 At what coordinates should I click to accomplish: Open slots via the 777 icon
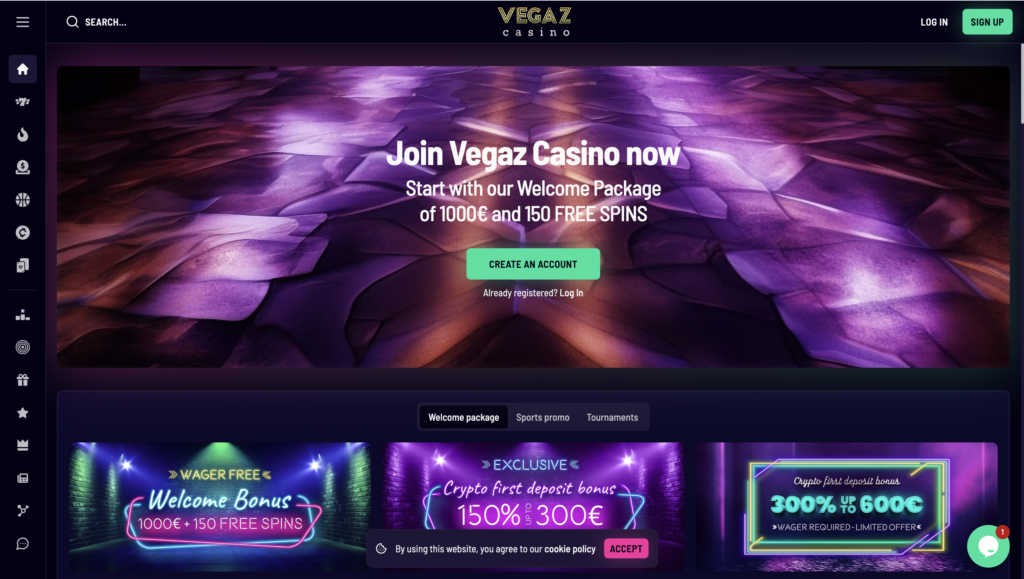point(23,102)
